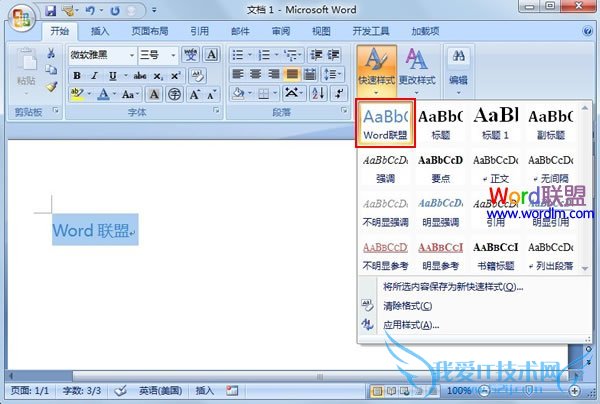
Task: Click the word count in status bar
Action: tap(82, 391)
